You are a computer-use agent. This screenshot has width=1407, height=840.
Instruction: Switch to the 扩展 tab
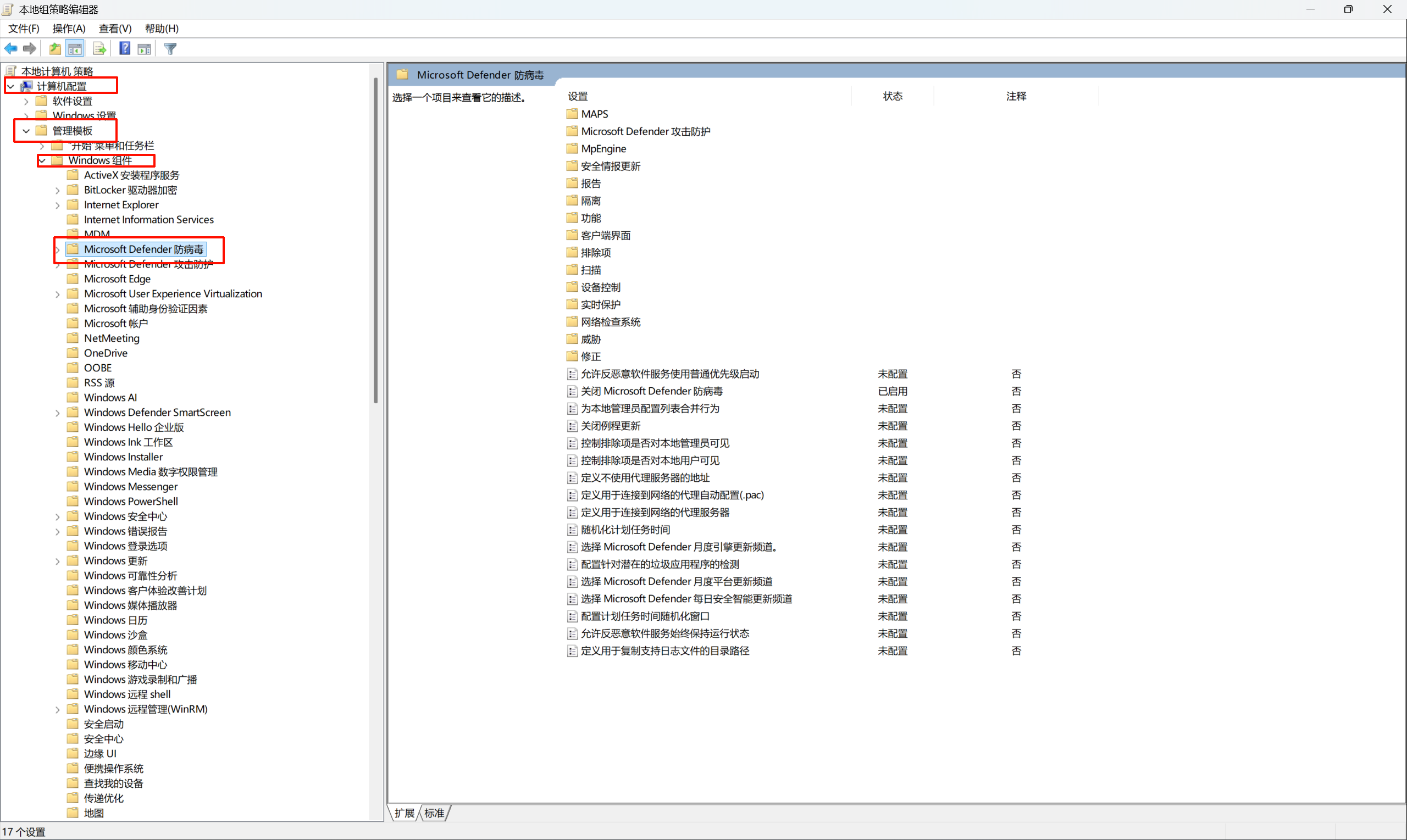point(405,813)
